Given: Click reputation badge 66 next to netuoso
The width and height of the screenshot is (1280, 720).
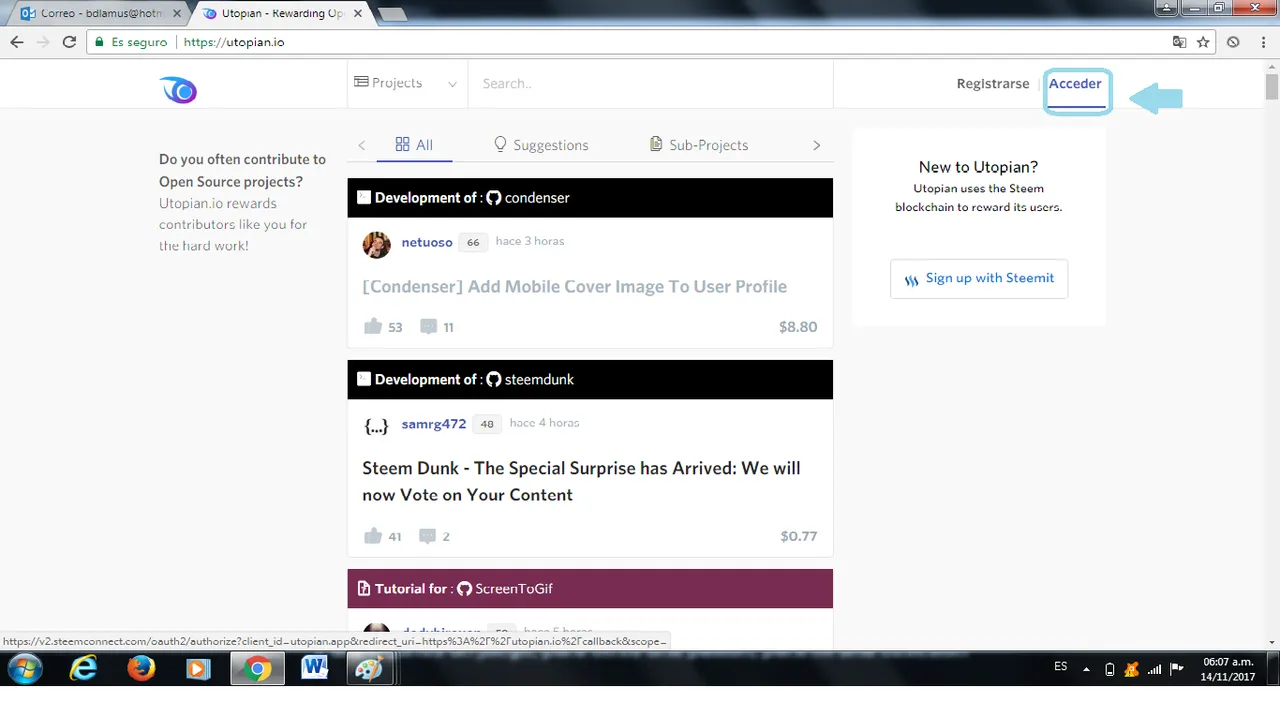Looking at the screenshot, I should click(x=473, y=242).
